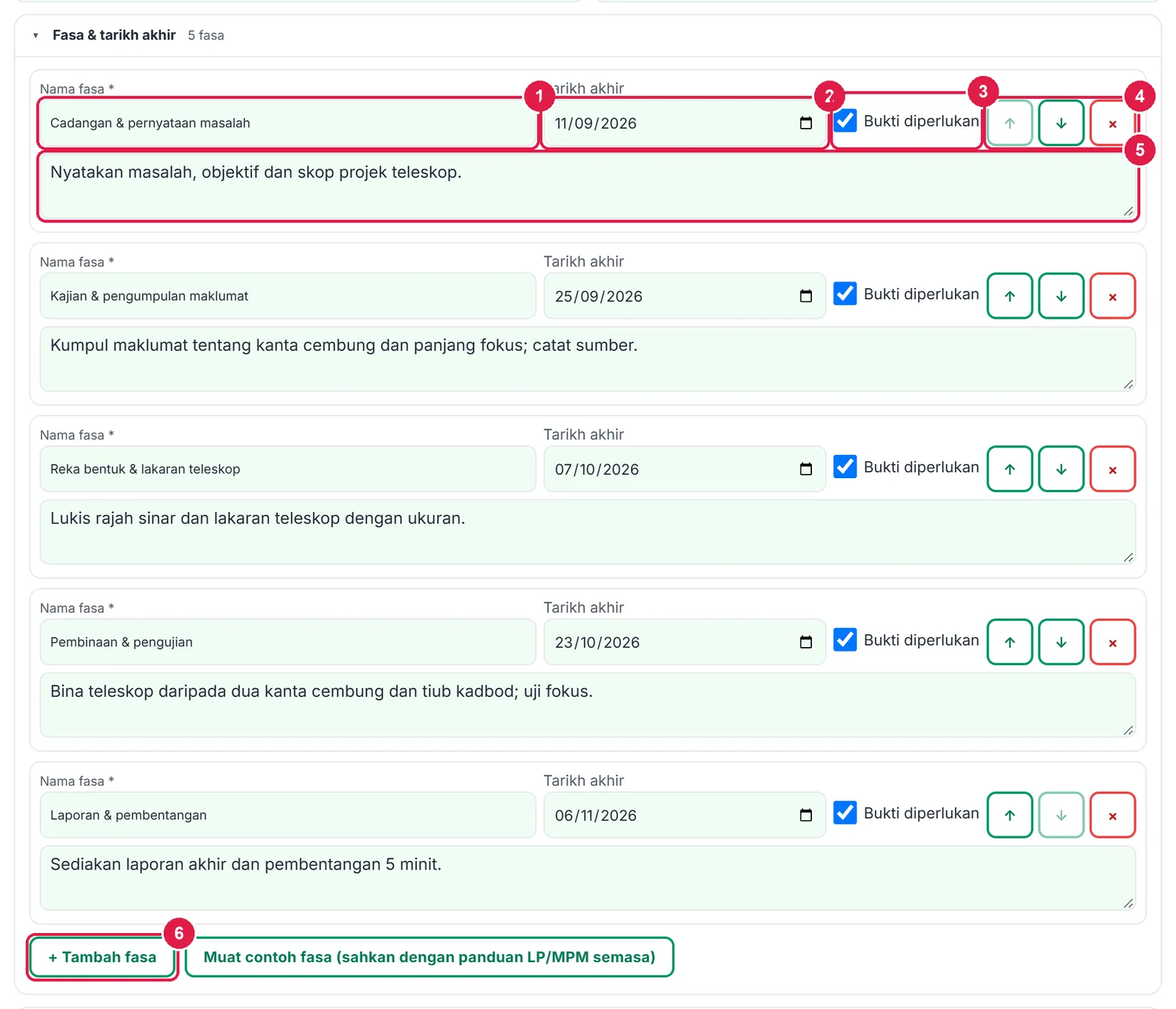Viewport: 1176px width, 1009px height.
Task: Edit phase name 'Laporan & pembentangan'
Action: [x=288, y=815]
